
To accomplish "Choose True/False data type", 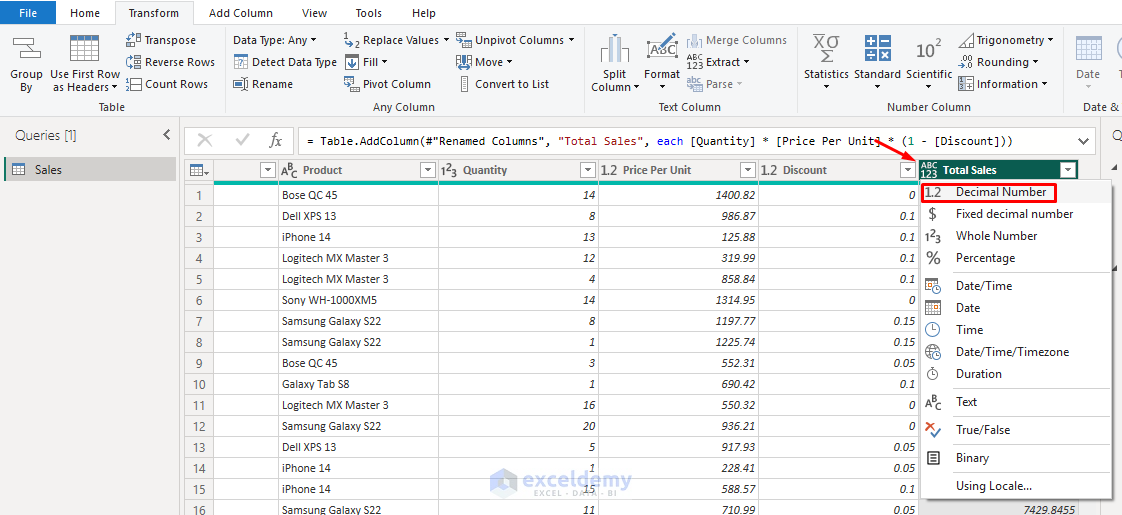I will pyautogui.click(x=1016, y=430).
